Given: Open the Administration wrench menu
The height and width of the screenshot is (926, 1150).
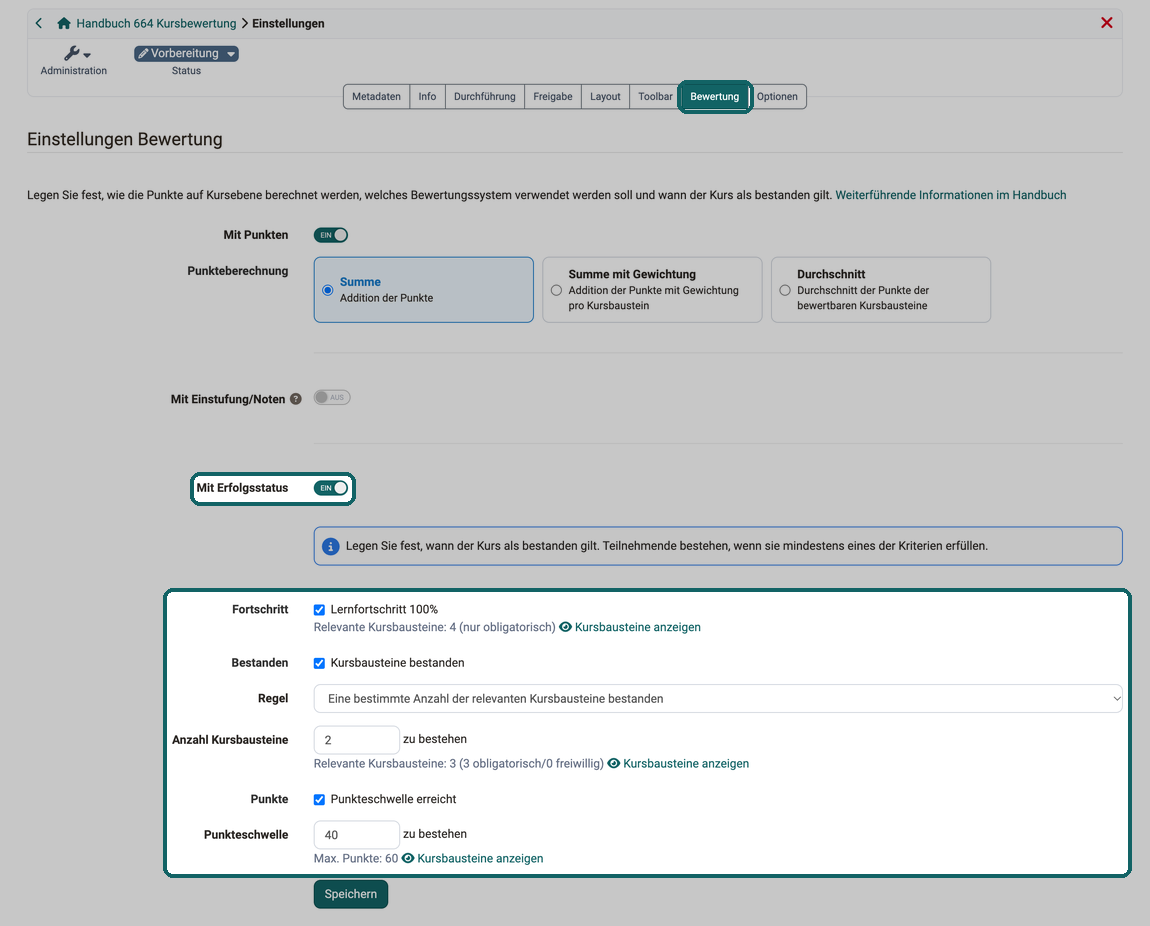Looking at the screenshot, I should coord(76,54).
